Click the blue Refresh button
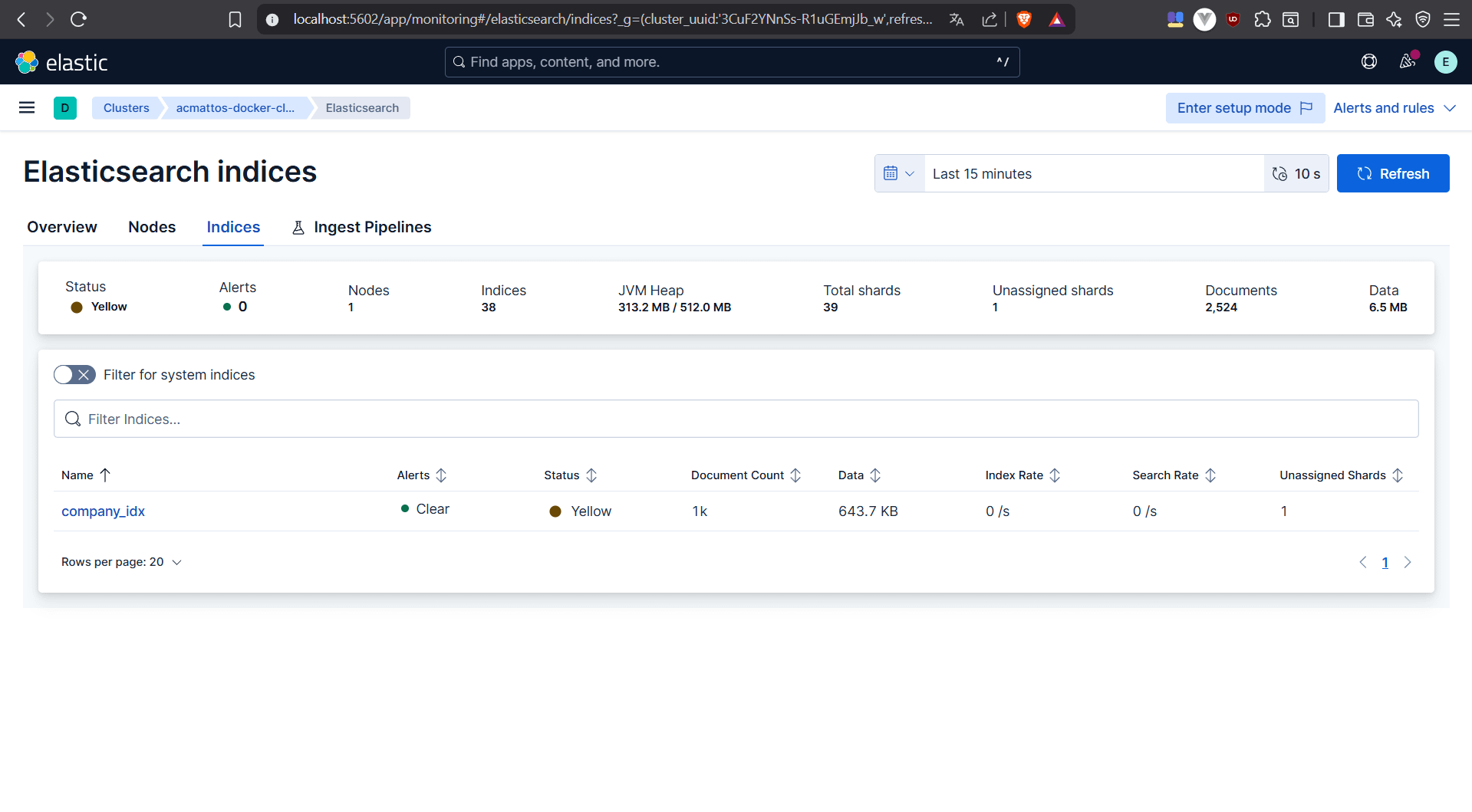This screenshot has width=1472, height=812. (x=1392, y=174)
